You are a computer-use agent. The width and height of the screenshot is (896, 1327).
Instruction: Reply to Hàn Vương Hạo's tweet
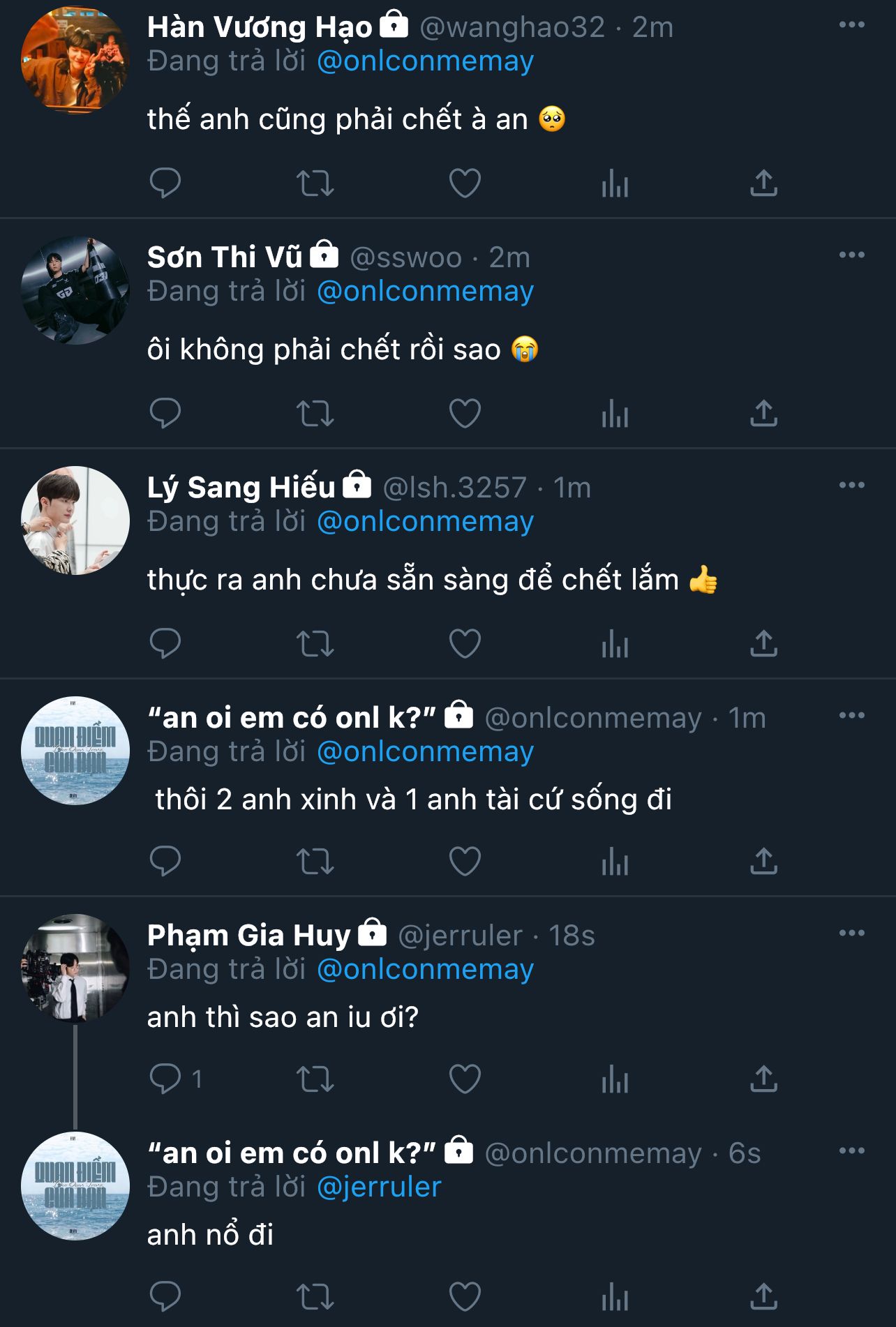point(165,183)
